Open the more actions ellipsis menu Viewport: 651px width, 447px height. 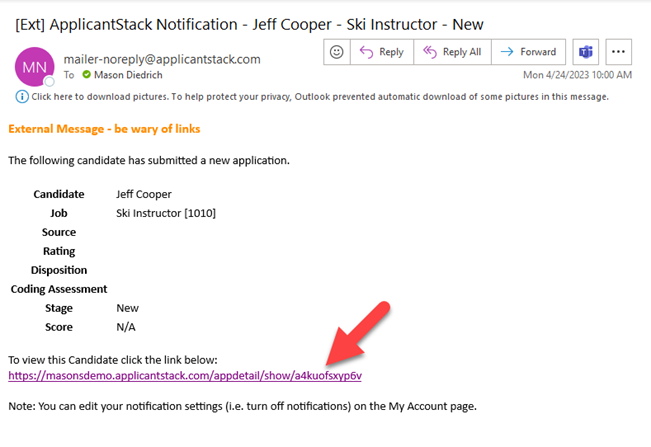point(620,52)
